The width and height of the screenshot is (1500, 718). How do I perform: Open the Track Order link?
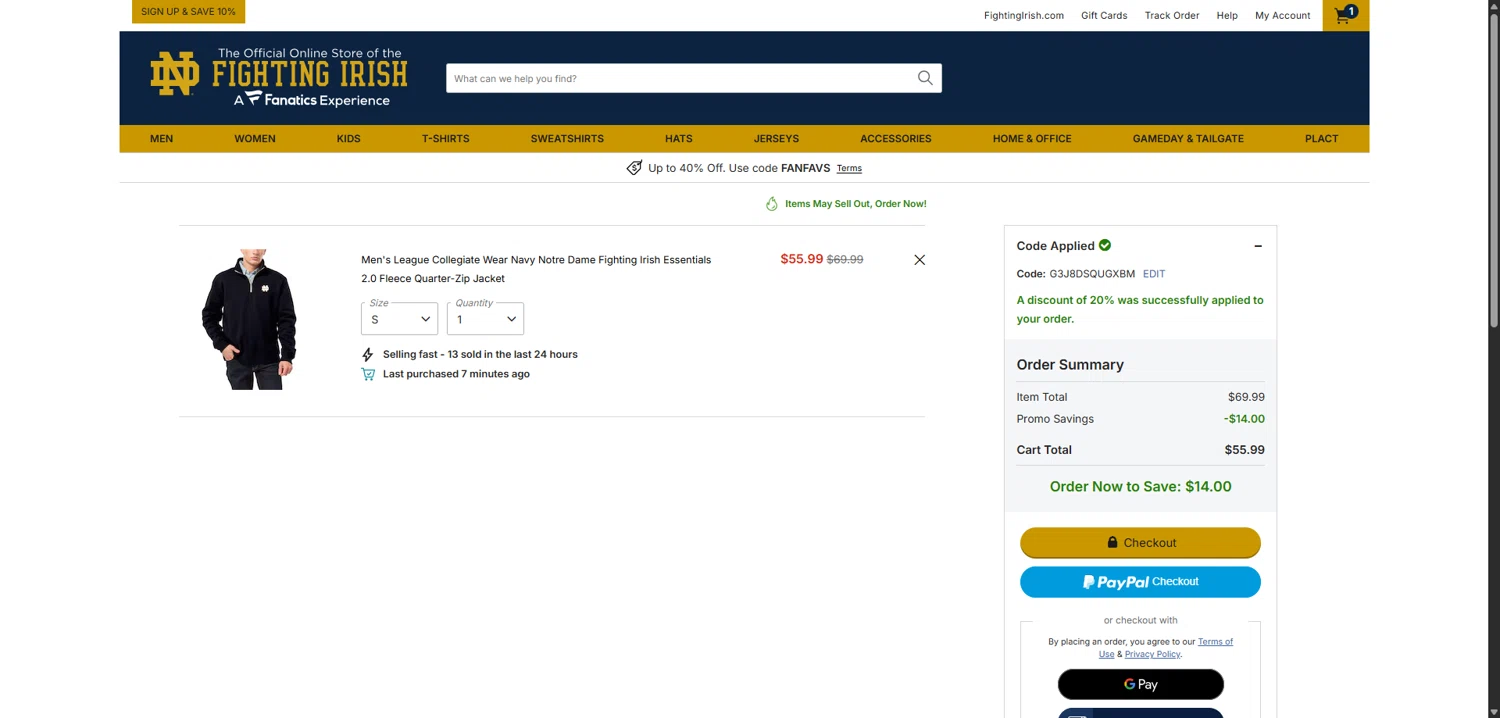[1172, 16]
